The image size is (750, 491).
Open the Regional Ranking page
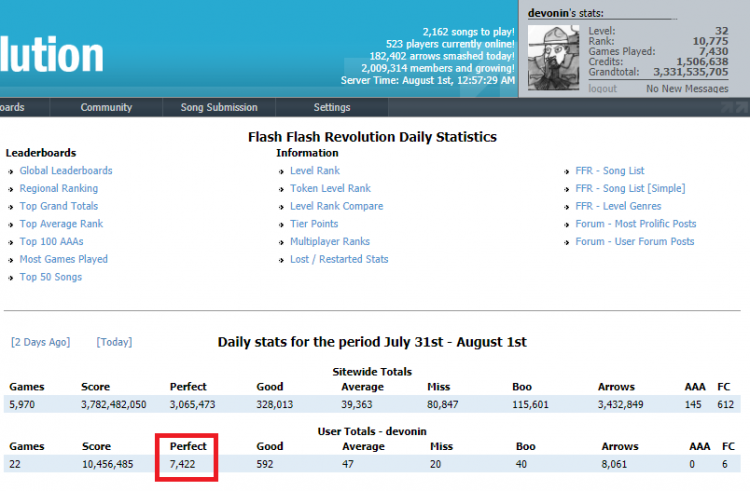click(x=59, y=189)
